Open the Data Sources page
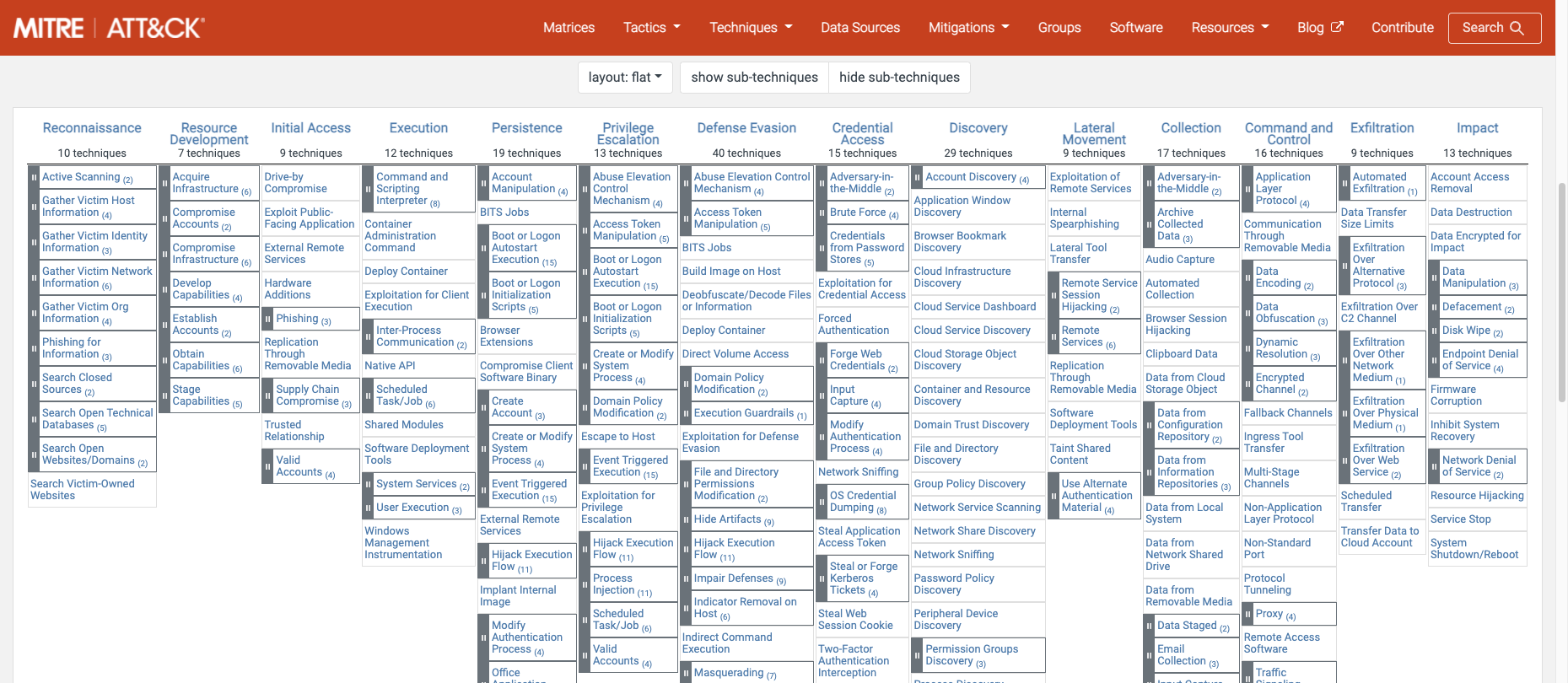 pyautogui.click(x=860, y=28)
